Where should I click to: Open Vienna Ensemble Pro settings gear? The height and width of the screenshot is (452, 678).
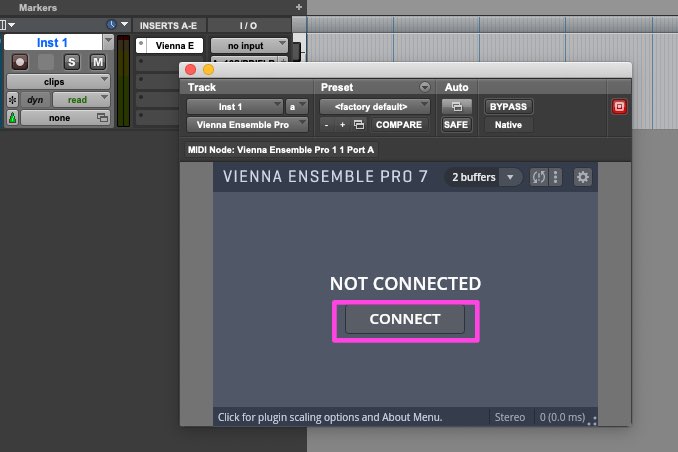pyautogui.click(x=582, y=177)
